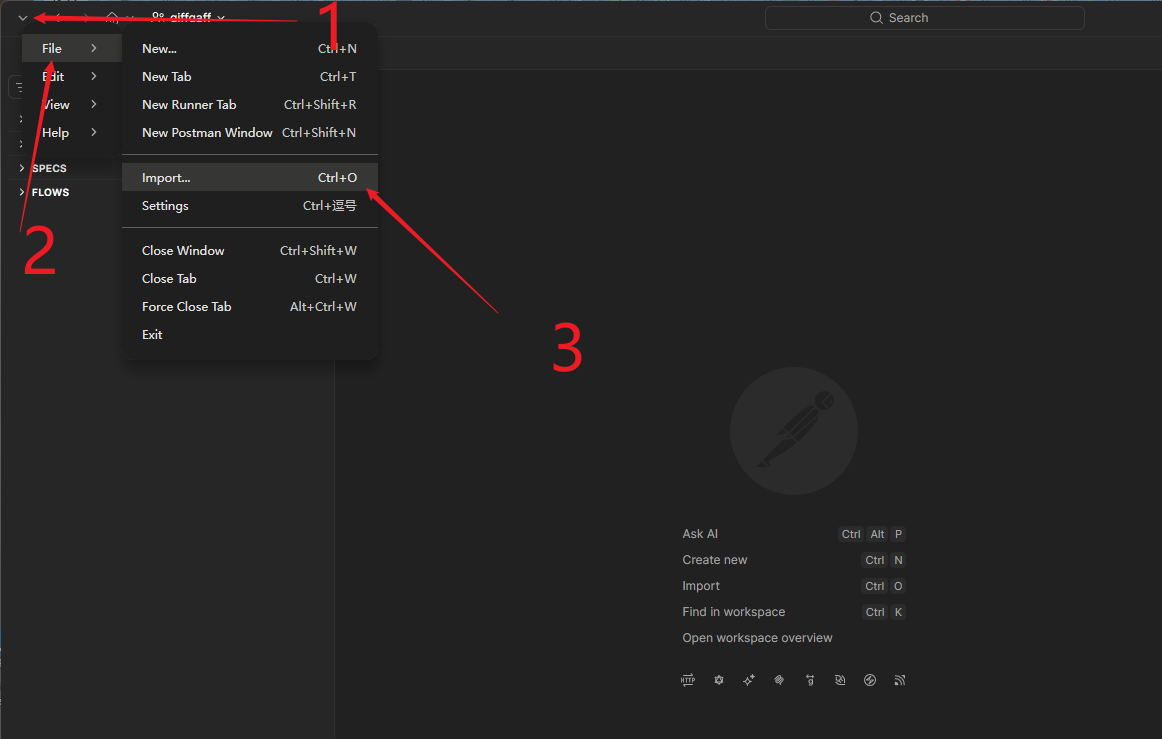This screenshot has height=739, width=1162.
Task: Open the Edit submenu
Action: point(72,76)
